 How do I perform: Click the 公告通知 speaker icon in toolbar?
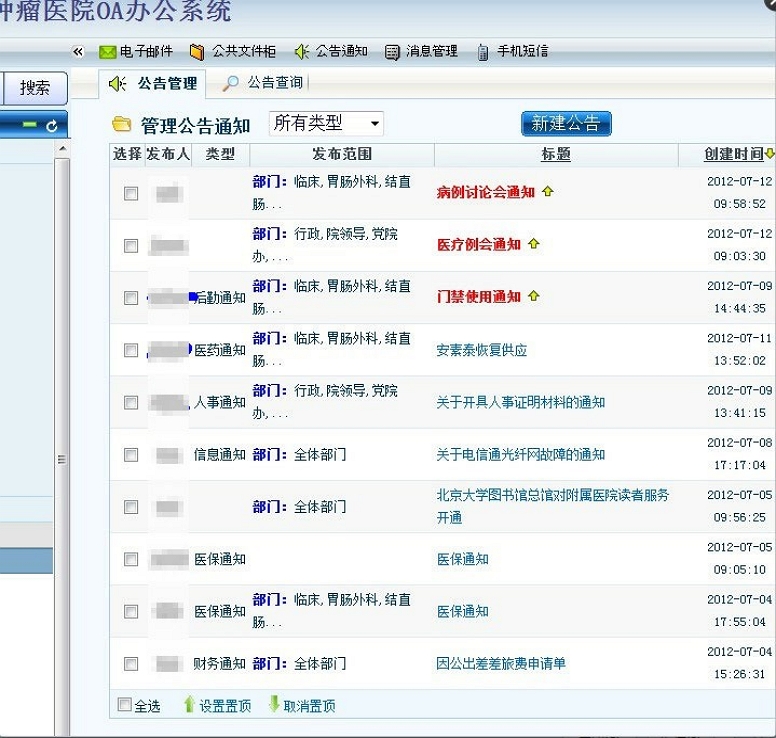(302, 51)
